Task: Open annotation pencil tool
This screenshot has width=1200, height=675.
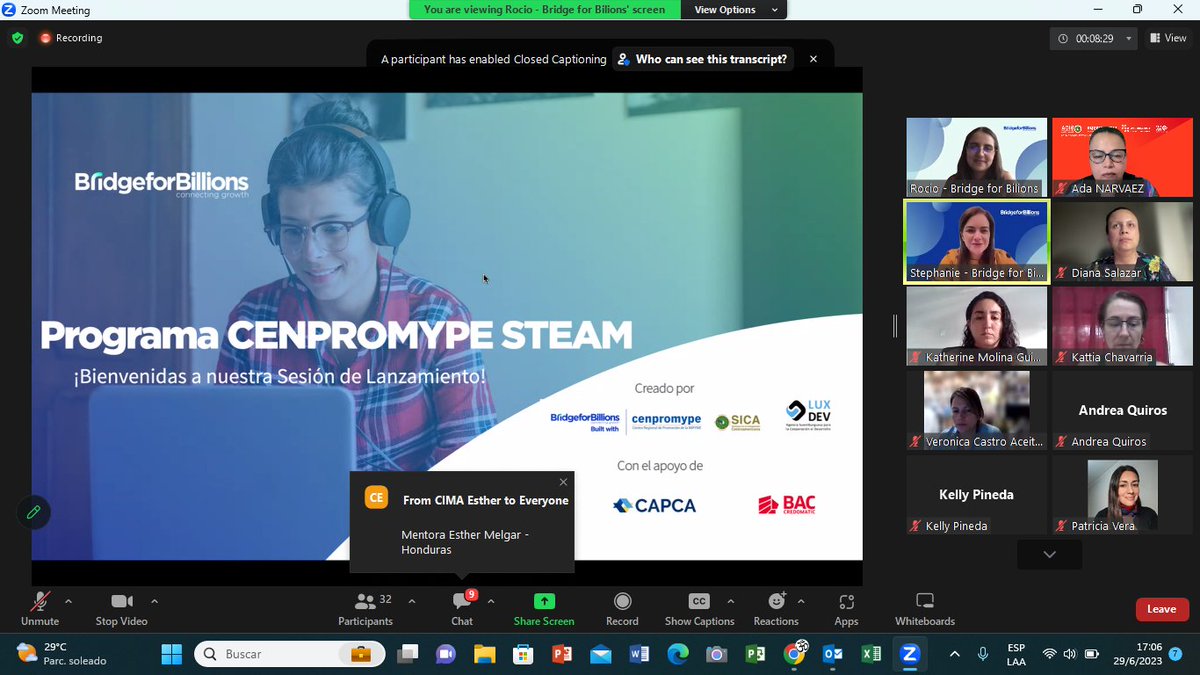Action: [x=34, y=512]
